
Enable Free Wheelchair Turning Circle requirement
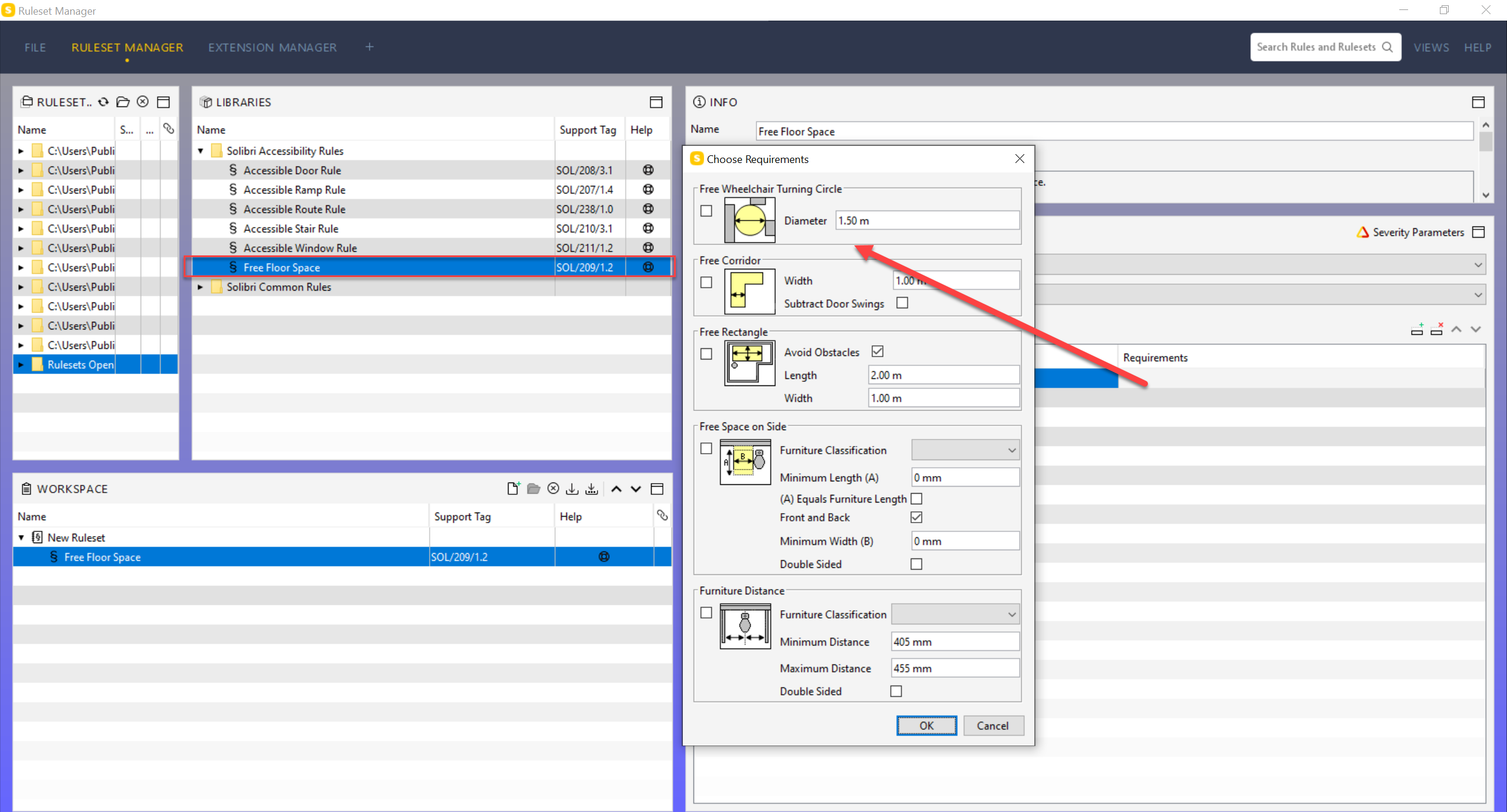[x=706, y=211]
